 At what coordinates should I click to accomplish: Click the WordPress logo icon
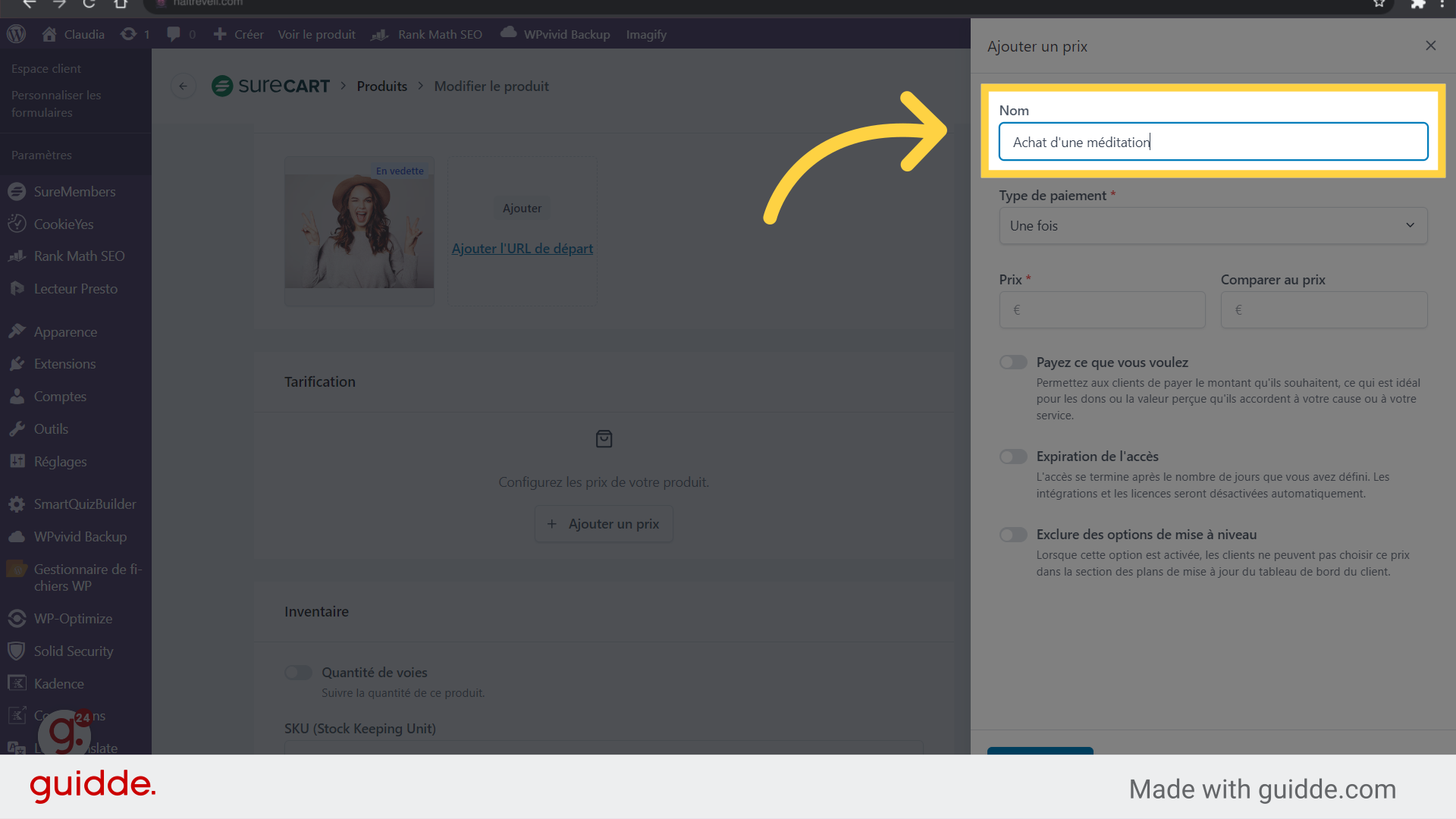(x=16, y=34)
